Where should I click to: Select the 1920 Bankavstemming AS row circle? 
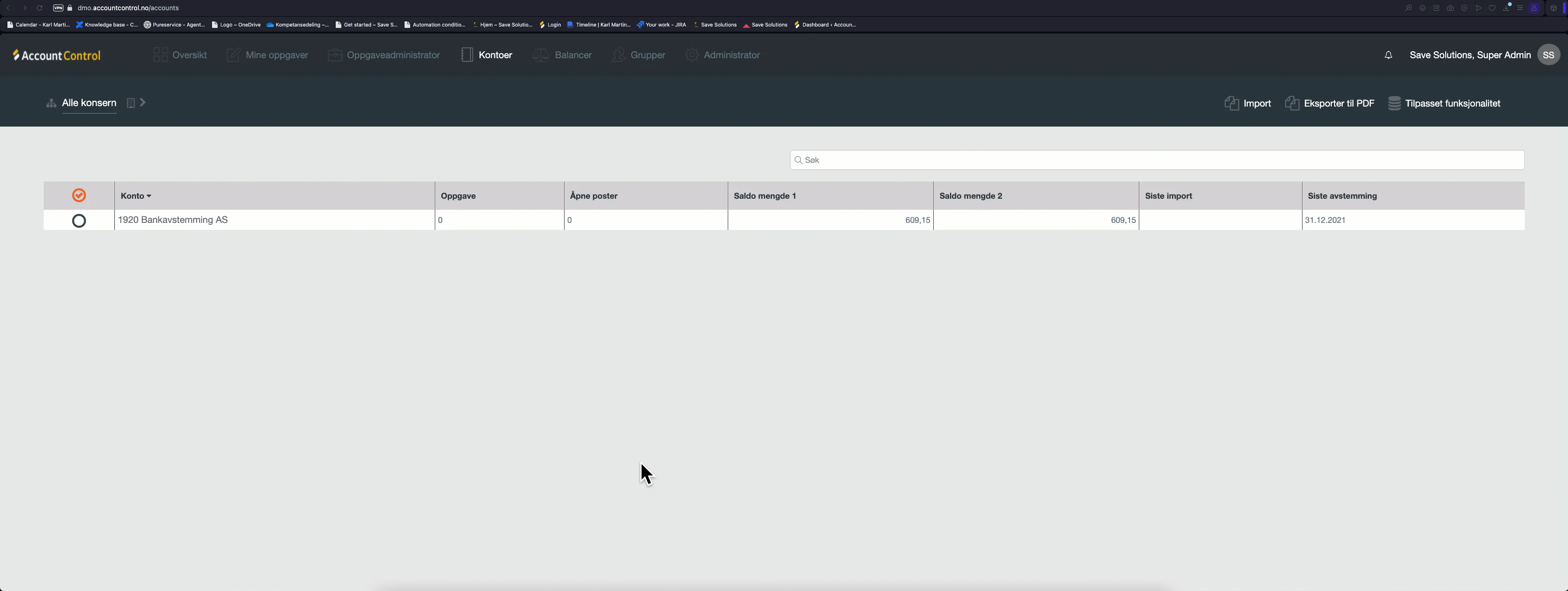click(x=79, y=221)
